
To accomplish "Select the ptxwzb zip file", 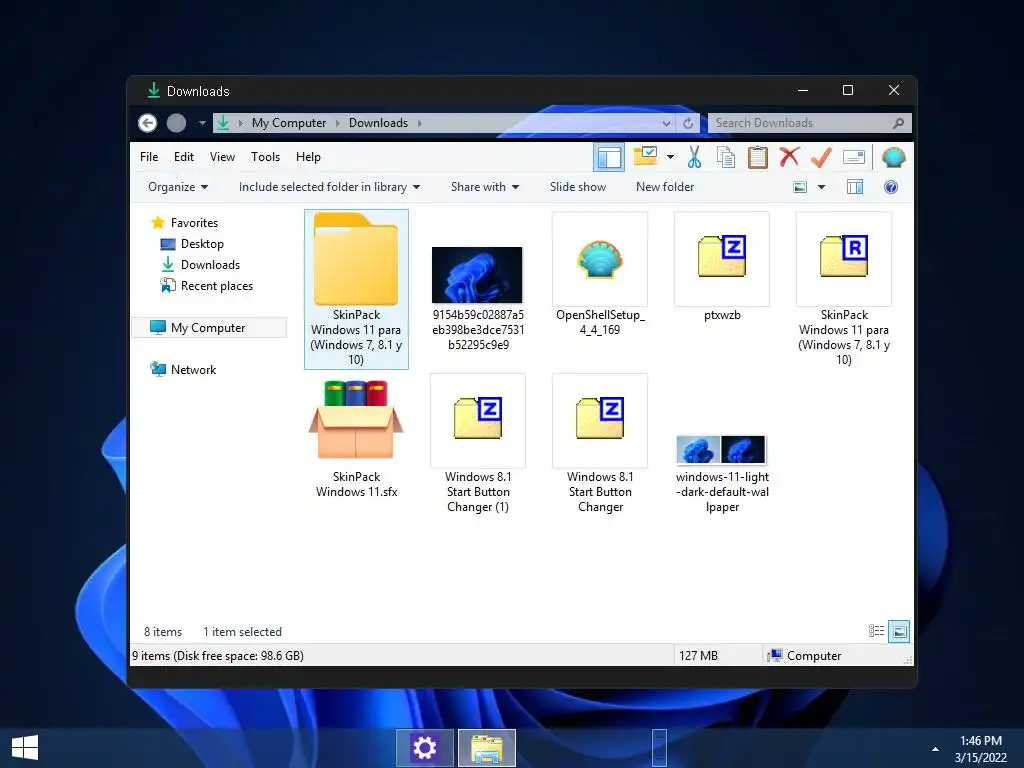I will click(x=722, y=267).
